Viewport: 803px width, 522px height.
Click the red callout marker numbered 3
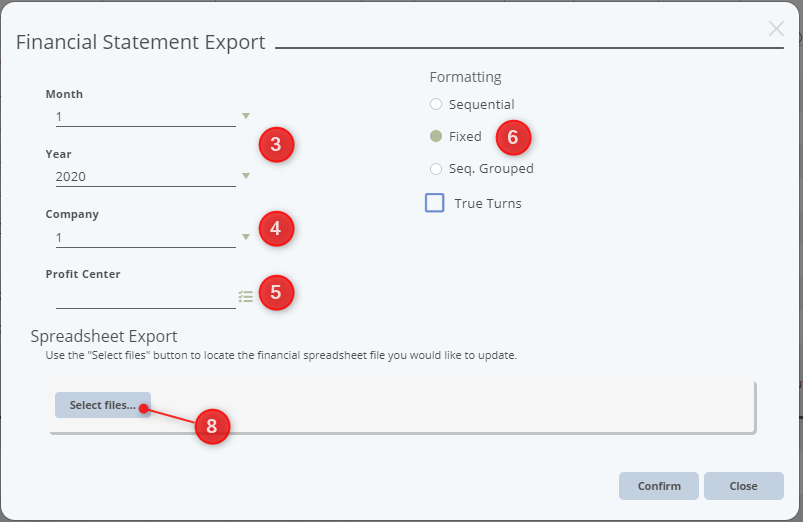(x=276, y=145)
